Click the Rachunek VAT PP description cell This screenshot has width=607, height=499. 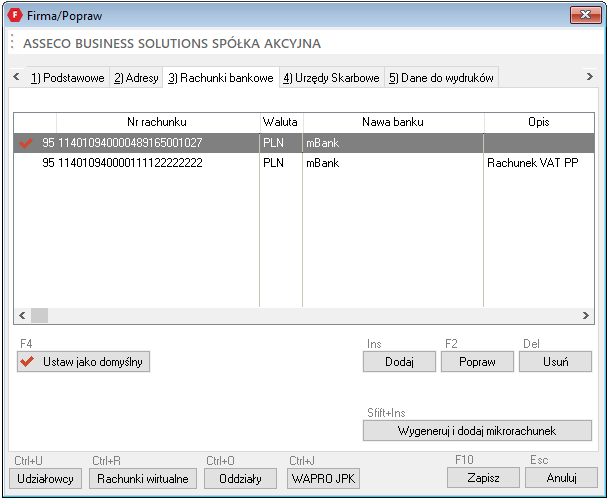coord(538,163)
